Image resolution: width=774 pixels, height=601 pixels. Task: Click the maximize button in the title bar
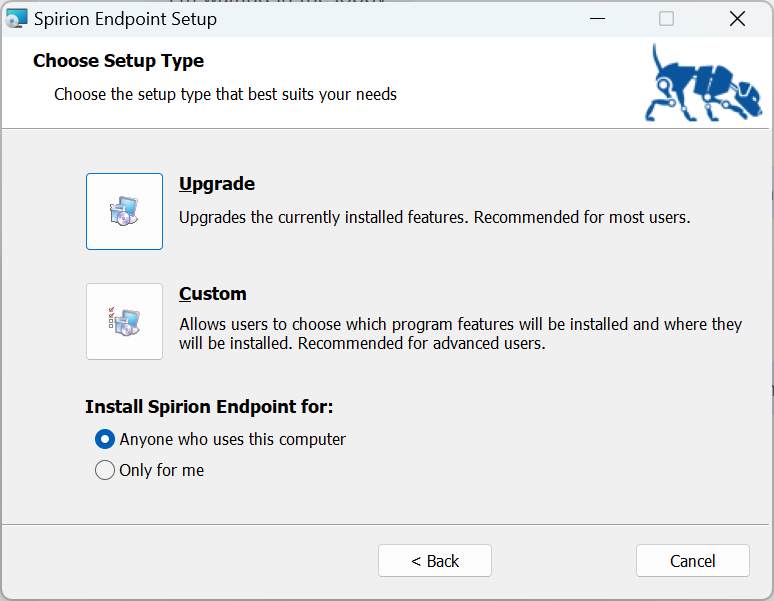tap(667, 19)
